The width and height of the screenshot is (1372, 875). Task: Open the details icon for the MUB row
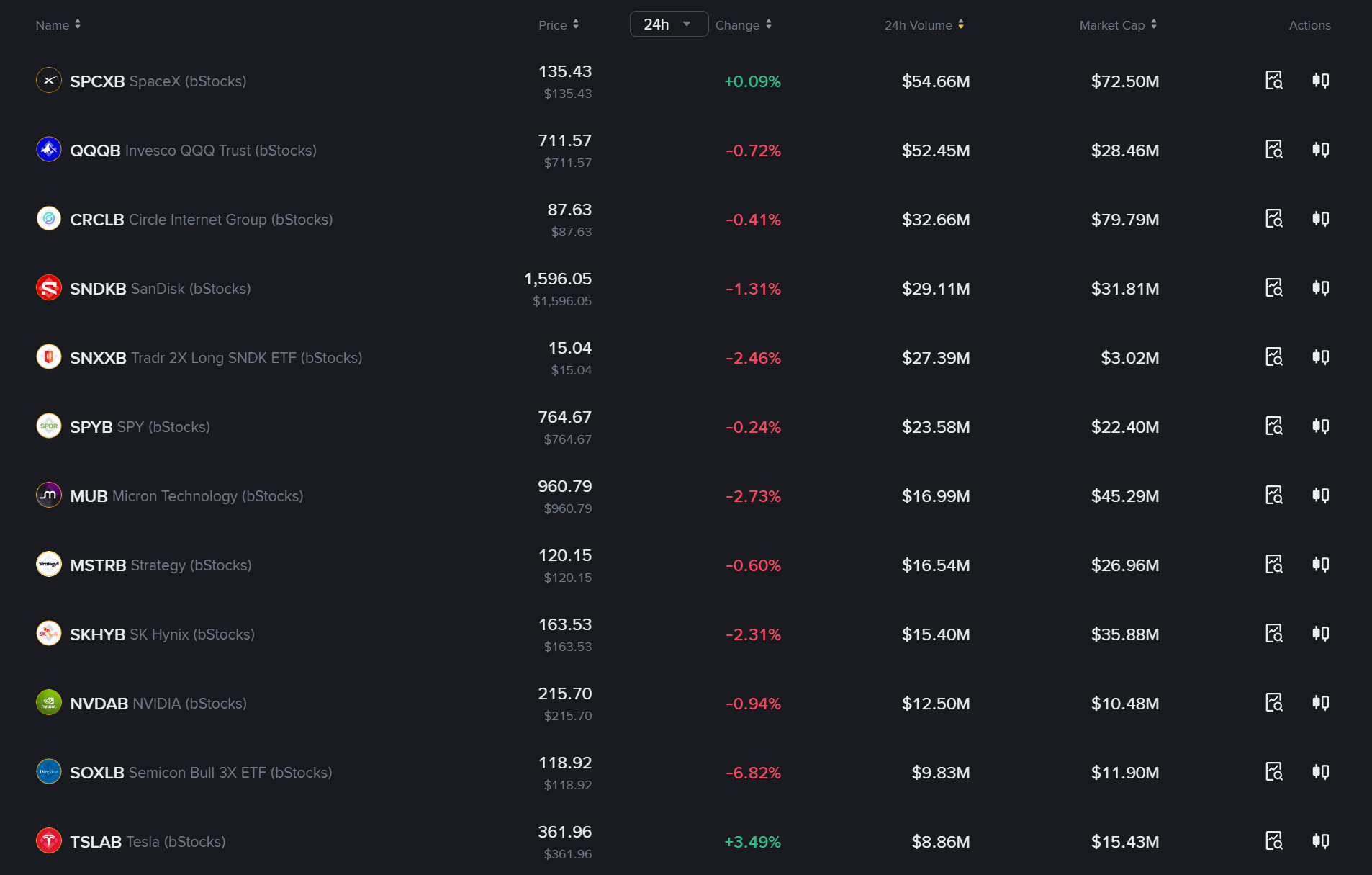tap(1274, 495)
